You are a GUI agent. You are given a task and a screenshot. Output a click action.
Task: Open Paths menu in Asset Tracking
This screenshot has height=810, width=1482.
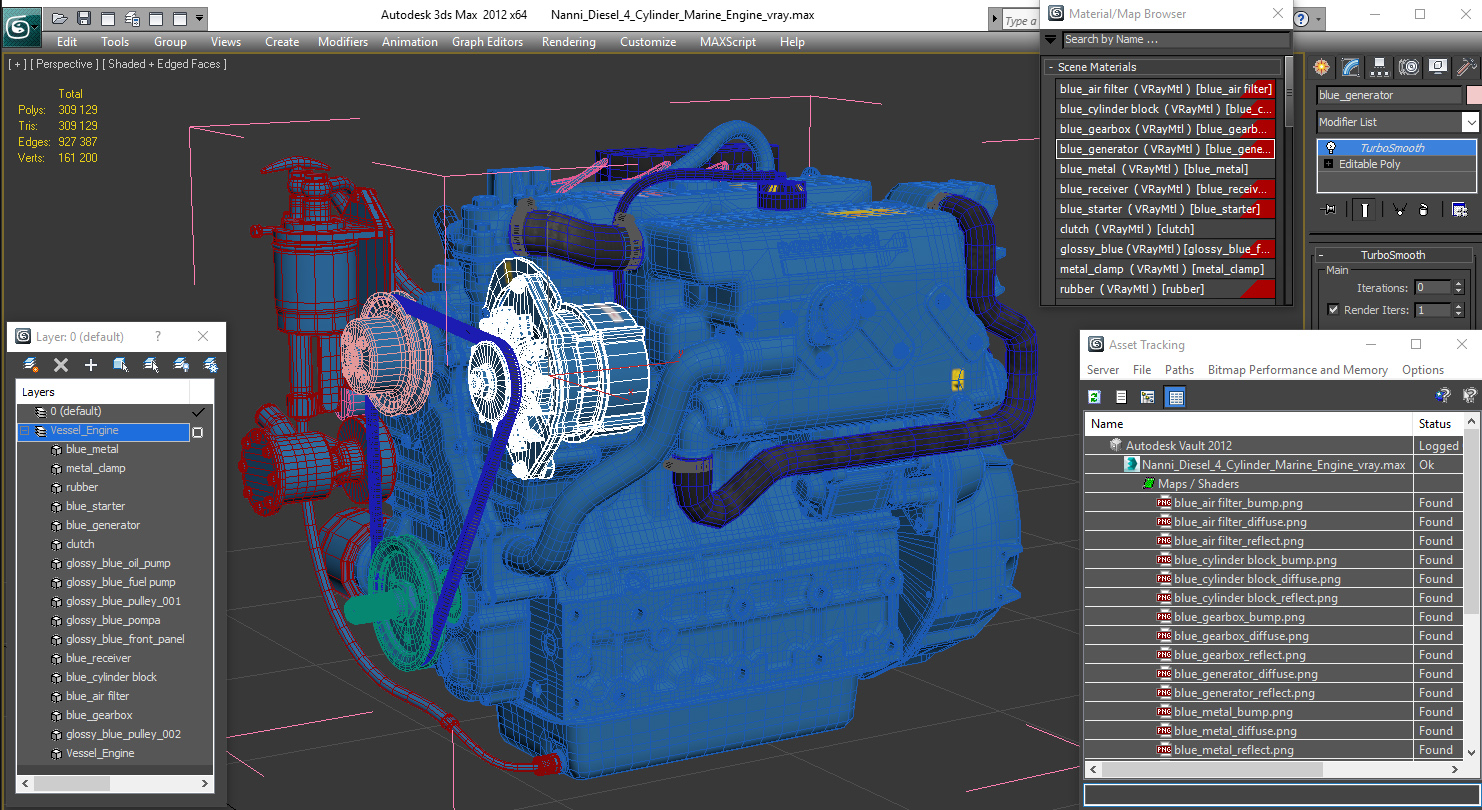1179,370
